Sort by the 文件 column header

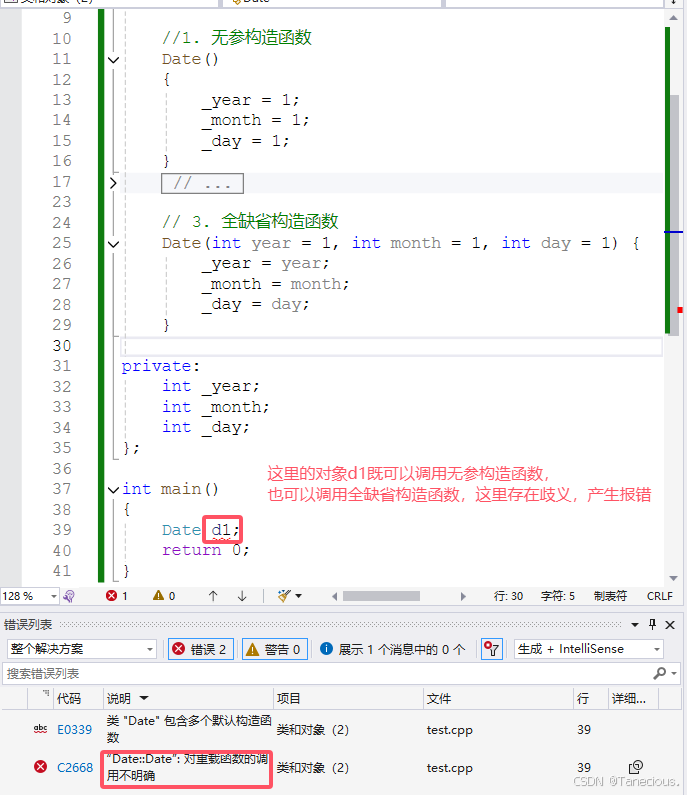[439, 699]
